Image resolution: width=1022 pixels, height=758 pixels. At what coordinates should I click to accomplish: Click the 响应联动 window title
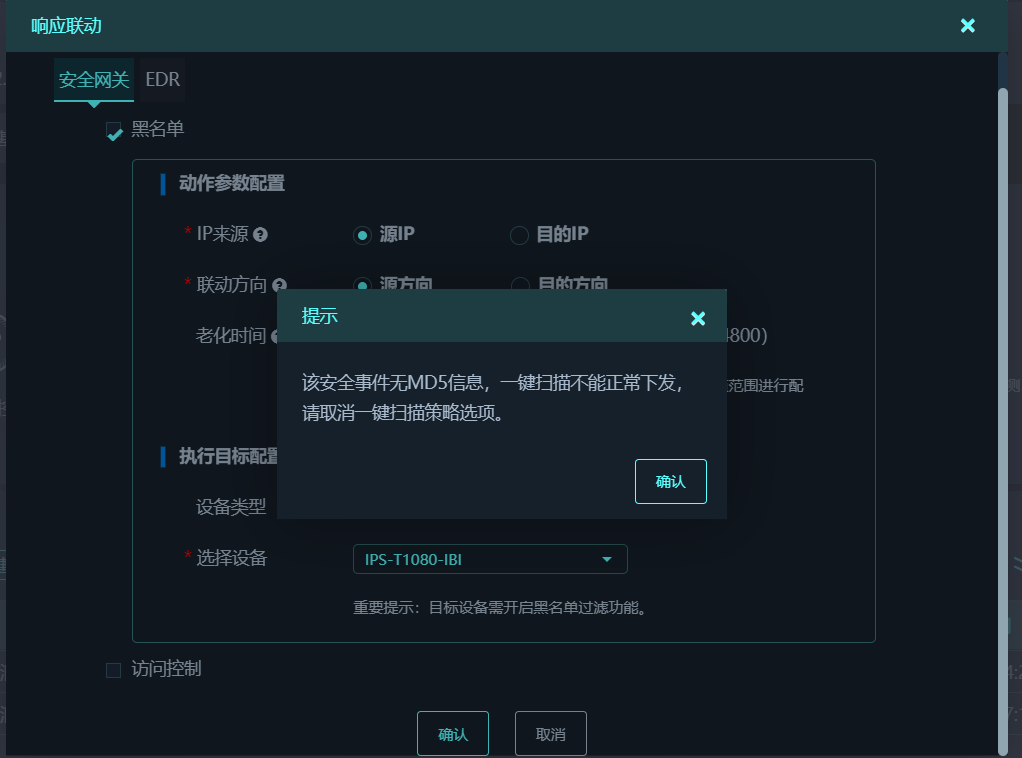(66, 25)
